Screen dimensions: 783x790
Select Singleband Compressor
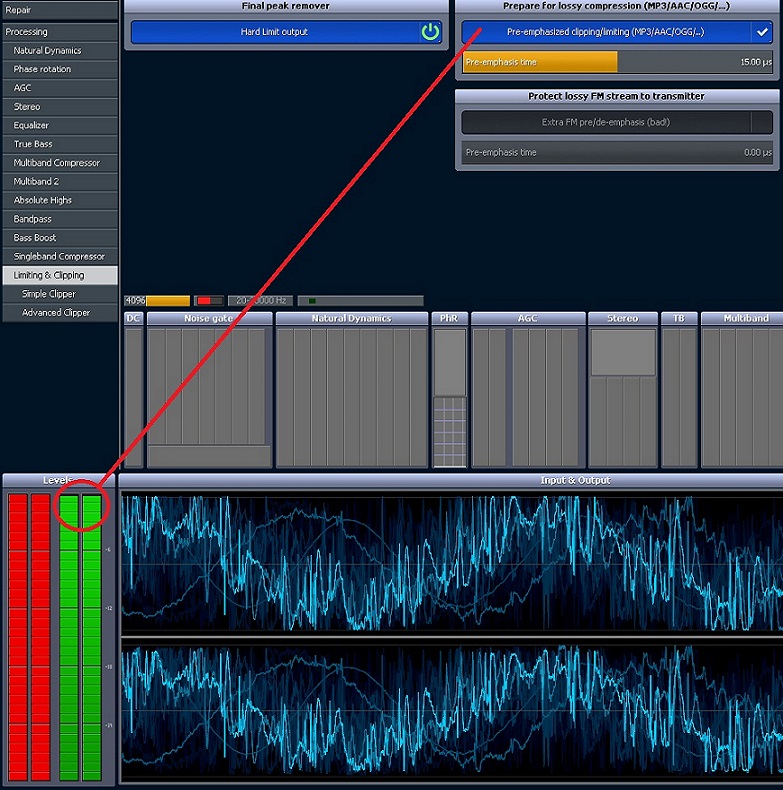60,256
